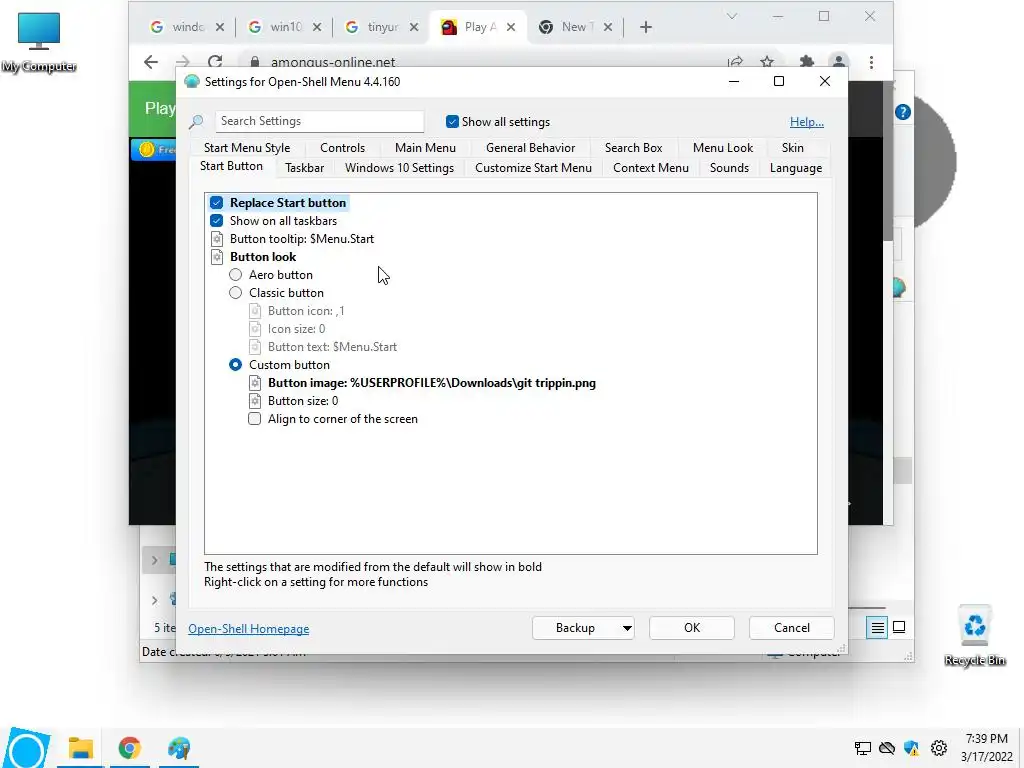
Task: Click the settings gear tray icon
Action: 938,748
